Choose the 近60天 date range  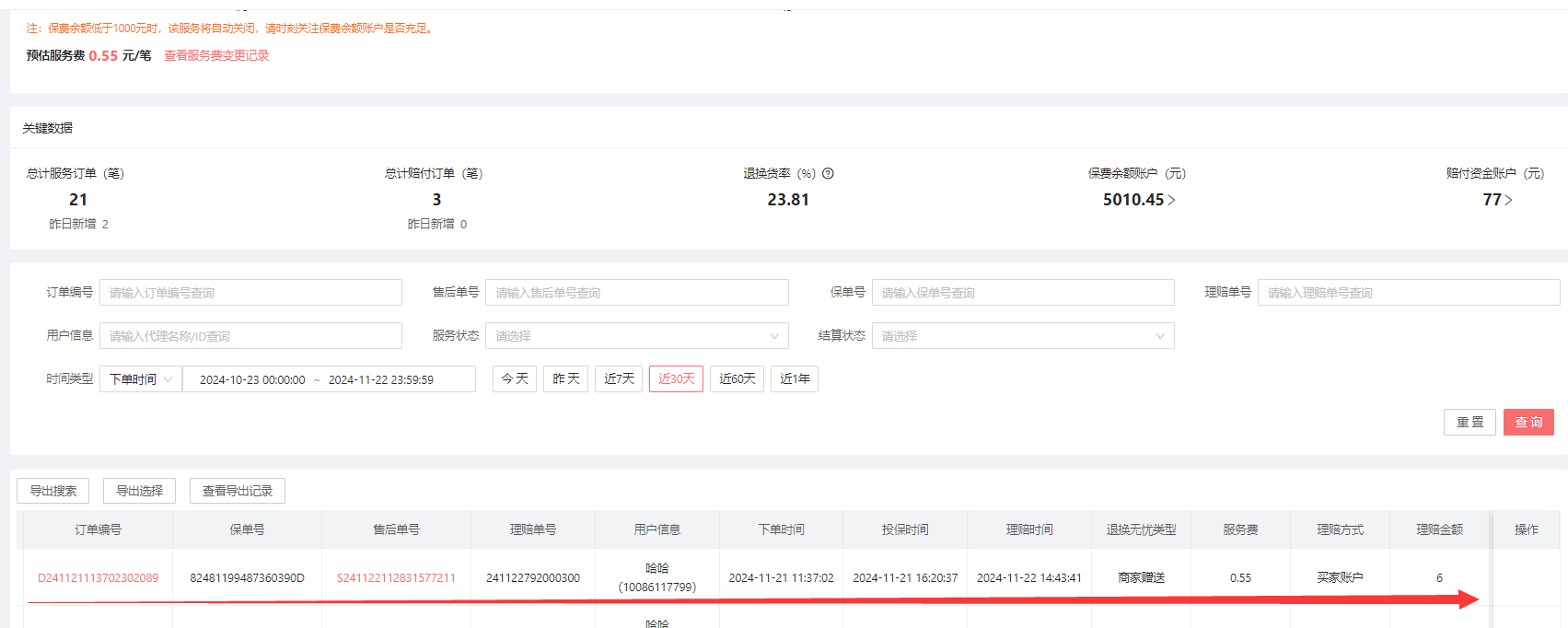click(x=737, y=379)
